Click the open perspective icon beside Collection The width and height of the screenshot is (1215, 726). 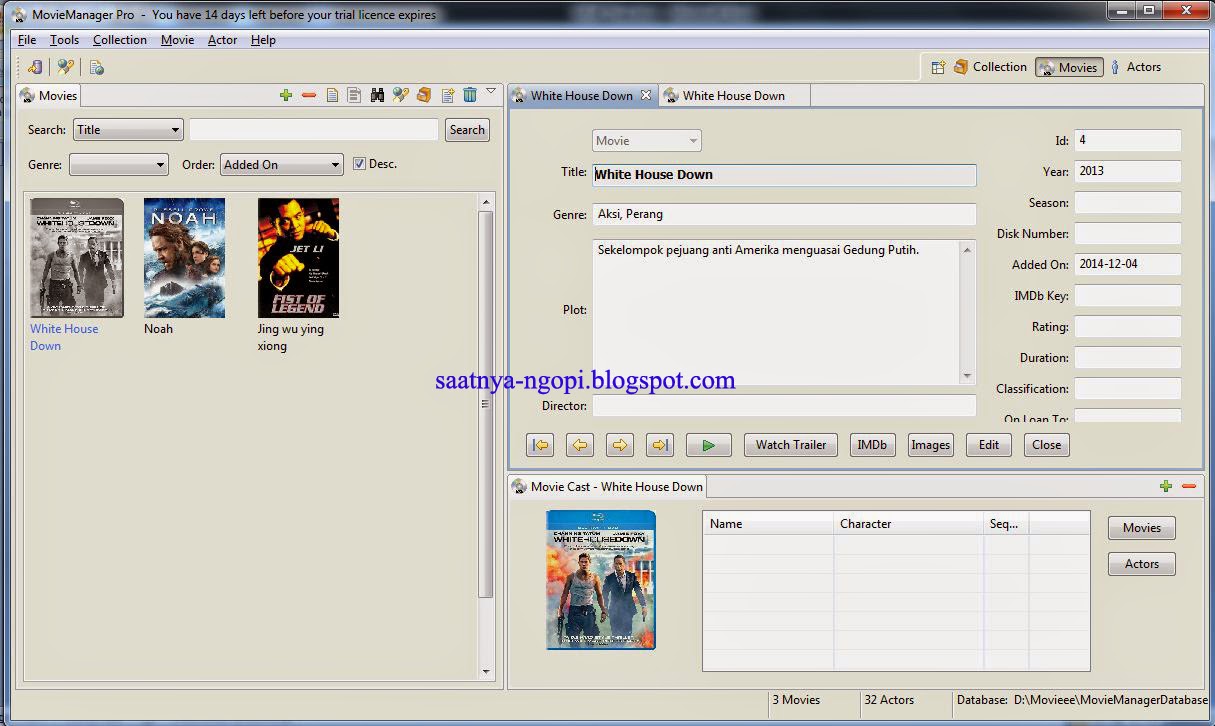[938, 67]
